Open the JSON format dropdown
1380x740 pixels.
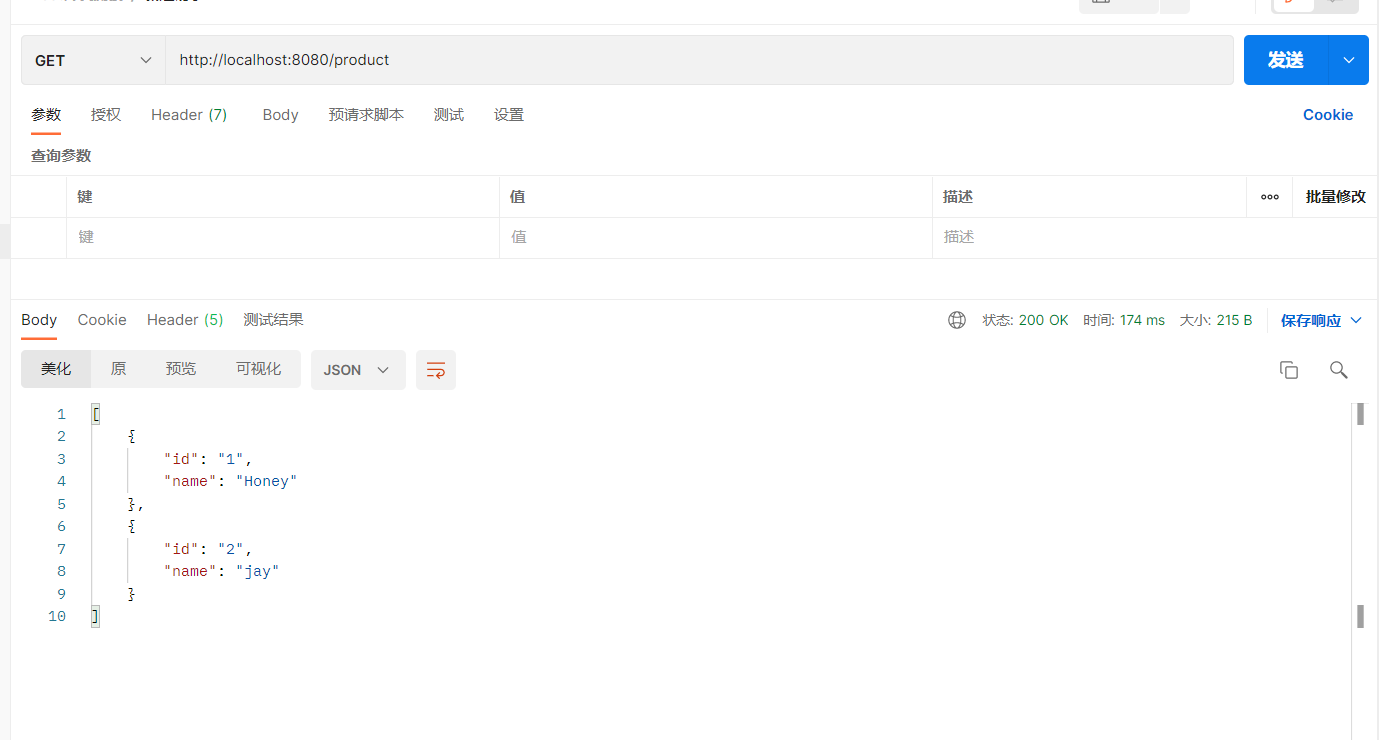pyautogui.click(x=358, y=370)
